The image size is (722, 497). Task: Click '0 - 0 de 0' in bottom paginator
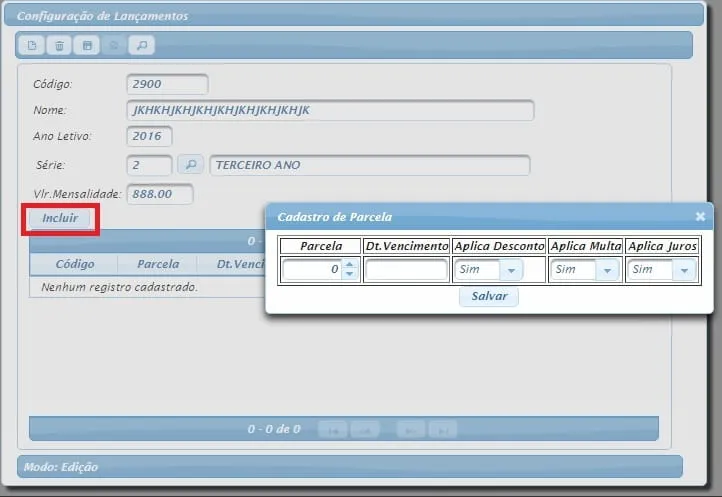[274, 429]
